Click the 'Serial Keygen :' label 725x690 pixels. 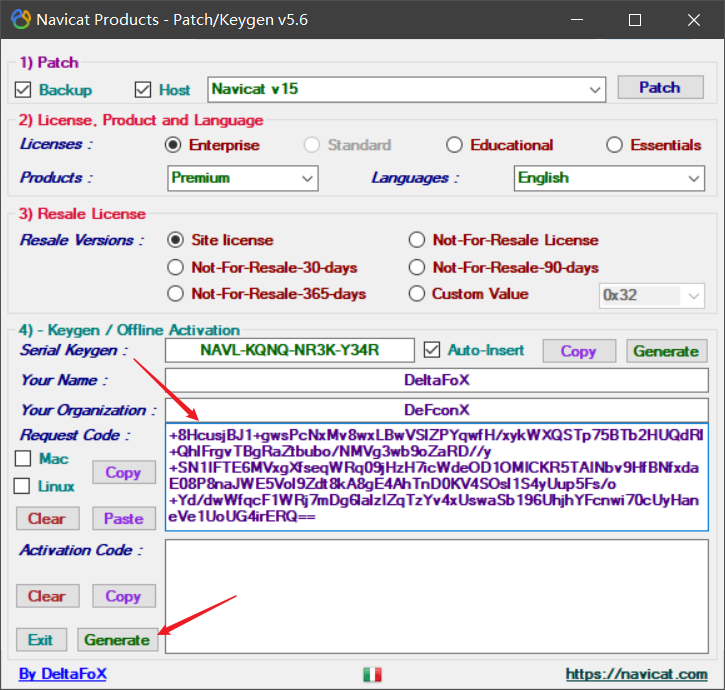tap(74, 350)
